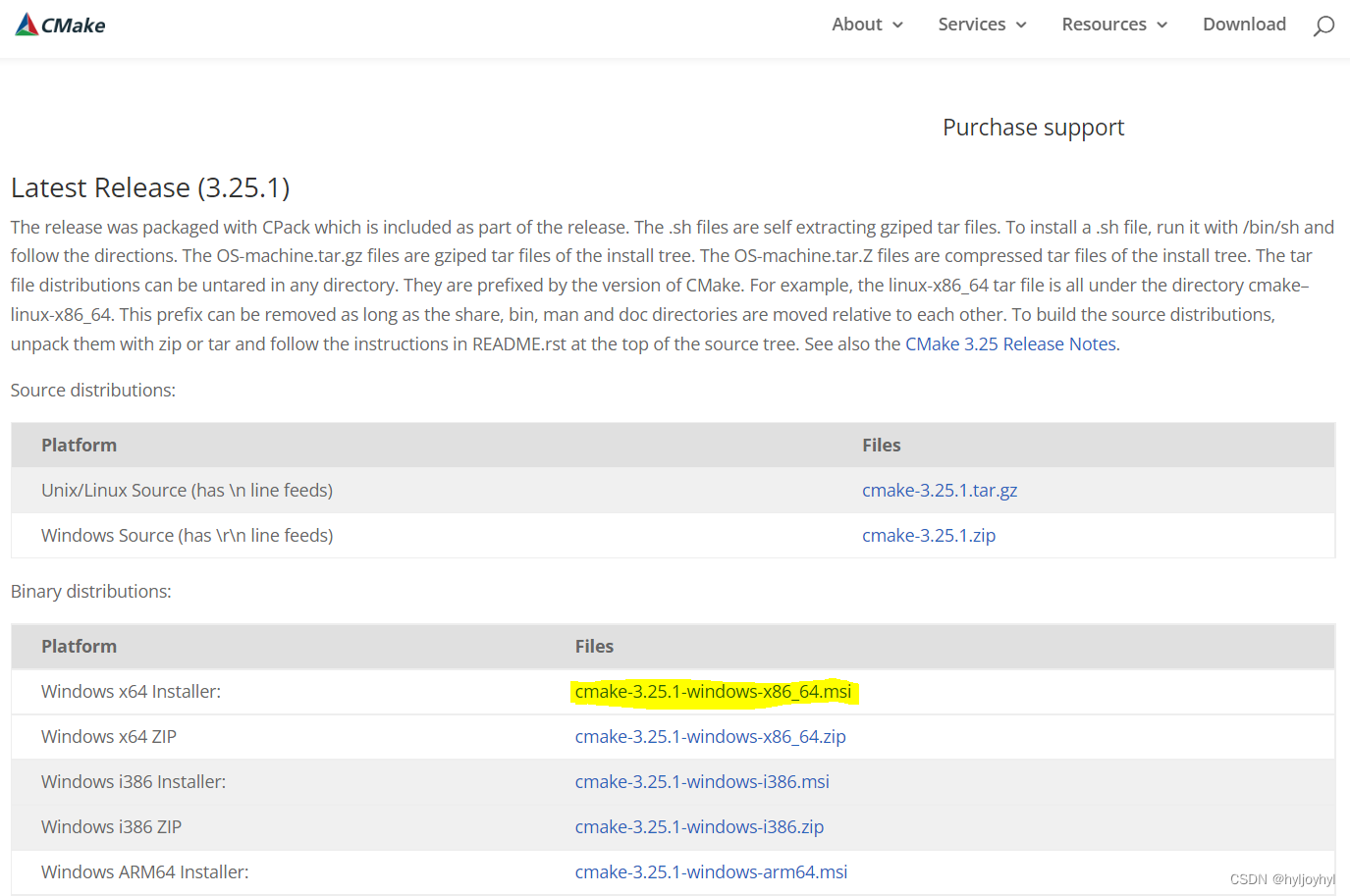The width and height of the screenshot is (1350, 896).
Task: Click the Source distributions: label
Action: pyautogui.click(x=93, y=391)
